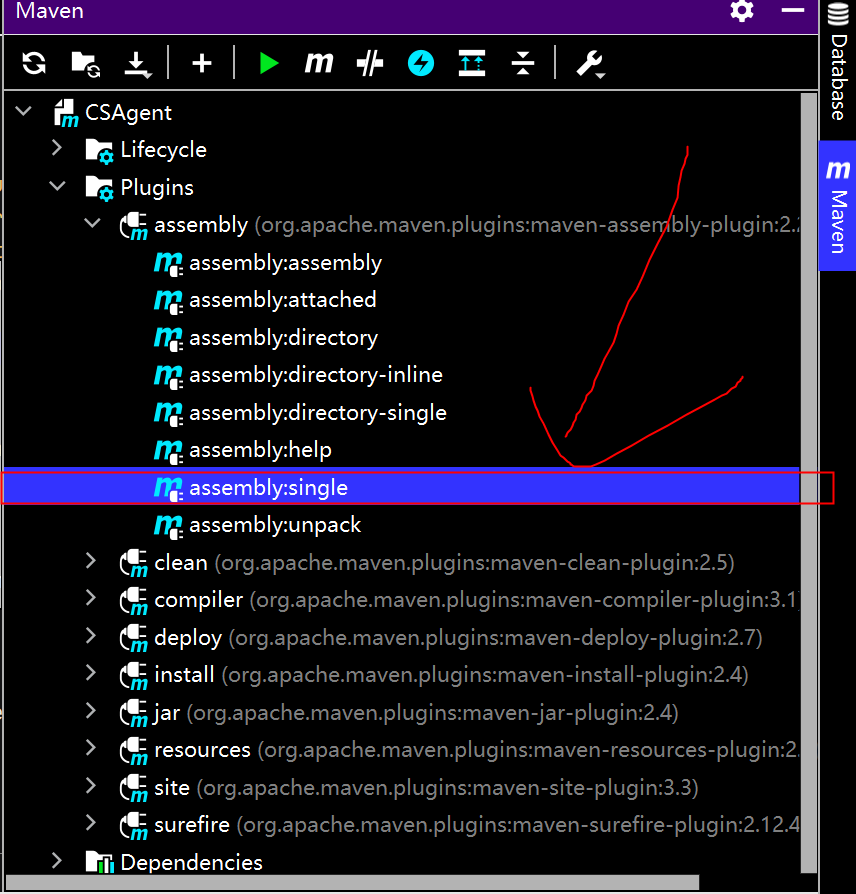Expand the Dependencies node
The width and height of the screenshot is (856, 894).
[x=58, y=861]
